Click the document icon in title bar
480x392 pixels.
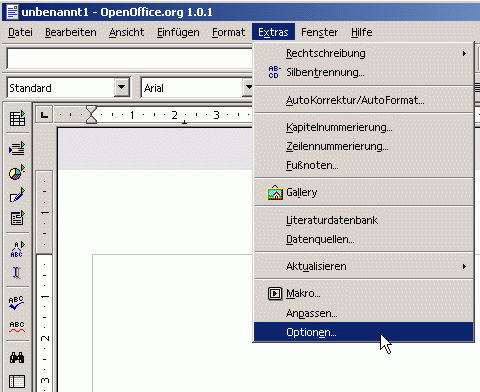[x=12, y=12]
